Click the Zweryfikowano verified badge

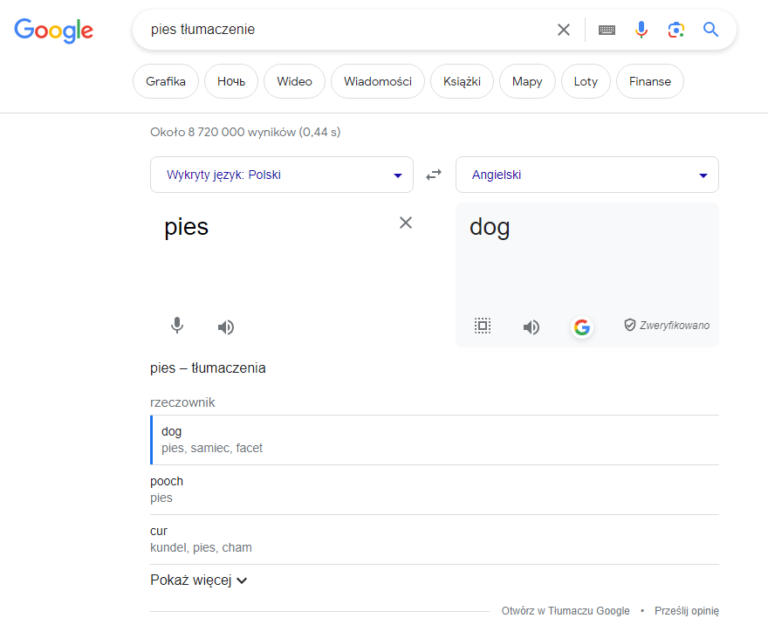(667, 325)
